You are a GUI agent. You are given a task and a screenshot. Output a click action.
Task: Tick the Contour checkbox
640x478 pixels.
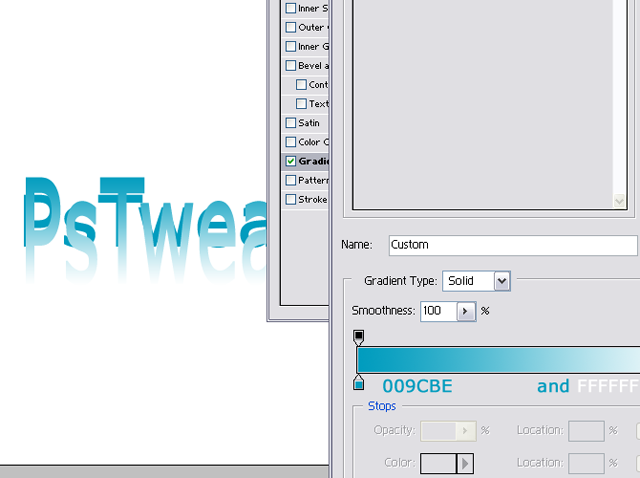301,84
